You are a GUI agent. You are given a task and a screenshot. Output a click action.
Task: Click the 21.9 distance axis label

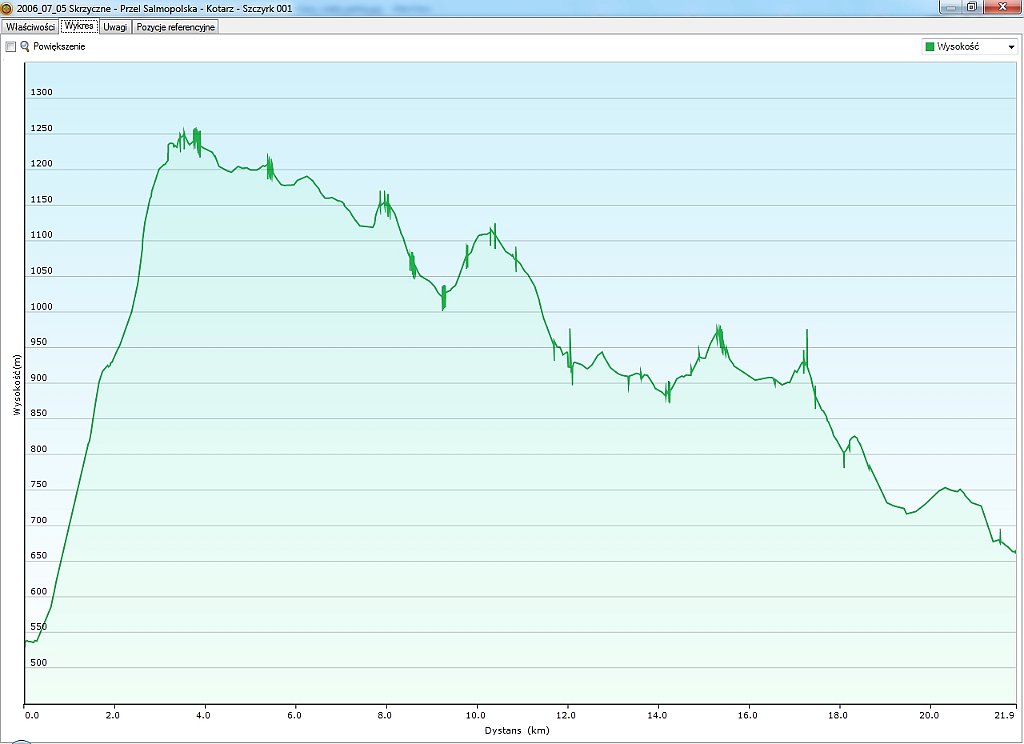[1006, 715]
